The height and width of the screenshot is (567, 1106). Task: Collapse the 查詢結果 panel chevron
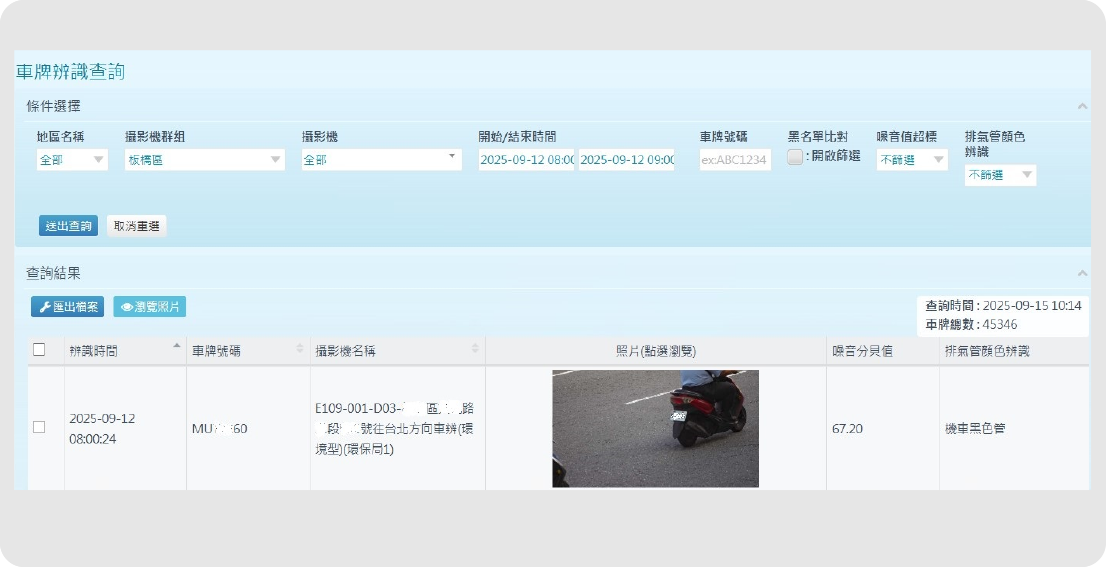click(x=1082, y=272)
